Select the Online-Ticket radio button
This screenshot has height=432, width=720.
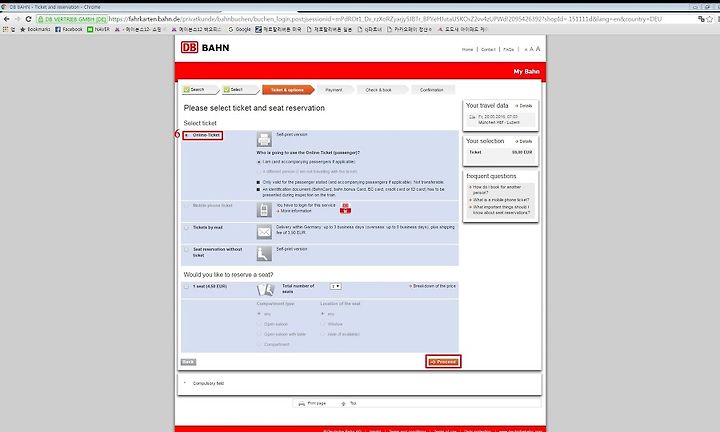pyautogui.click(x=187, y=135)
